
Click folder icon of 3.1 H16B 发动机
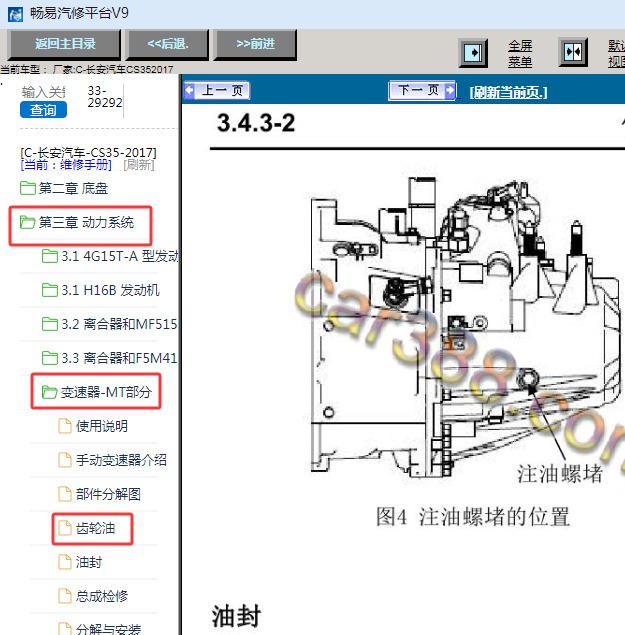(50, 290)
